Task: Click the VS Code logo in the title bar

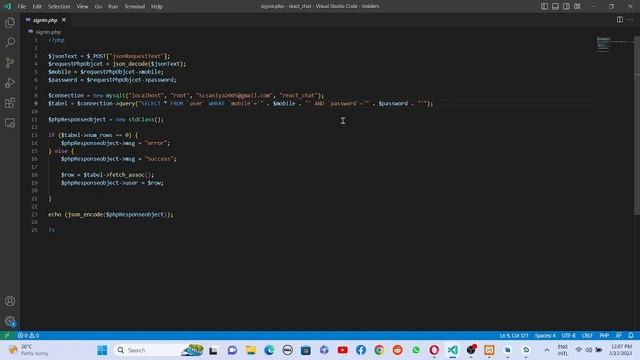Action: pos(7,6)
